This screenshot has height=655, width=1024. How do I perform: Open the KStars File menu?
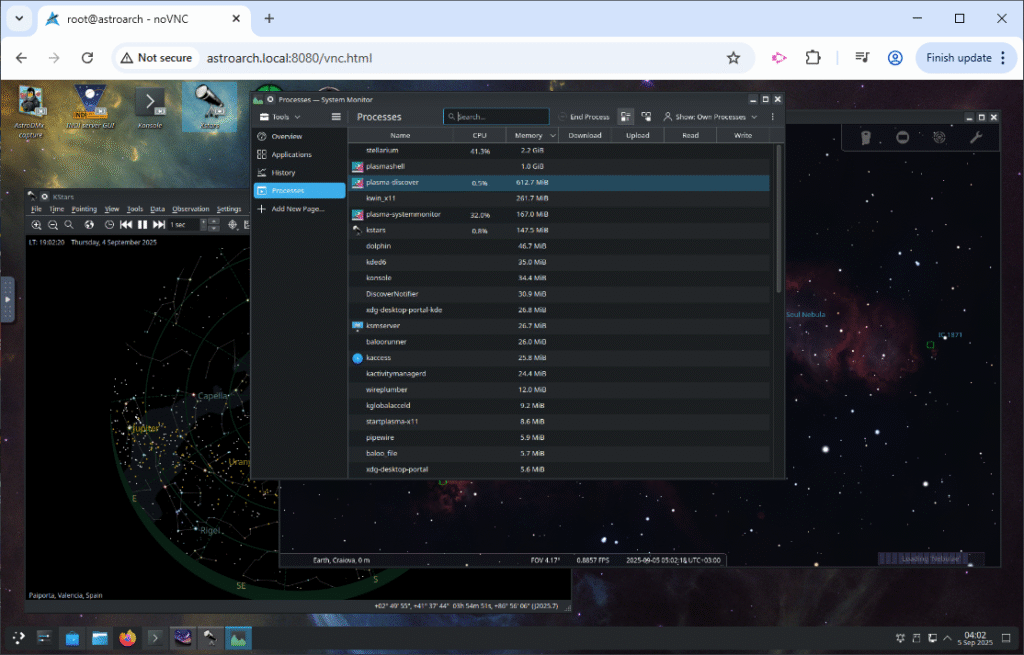(37, 209)
